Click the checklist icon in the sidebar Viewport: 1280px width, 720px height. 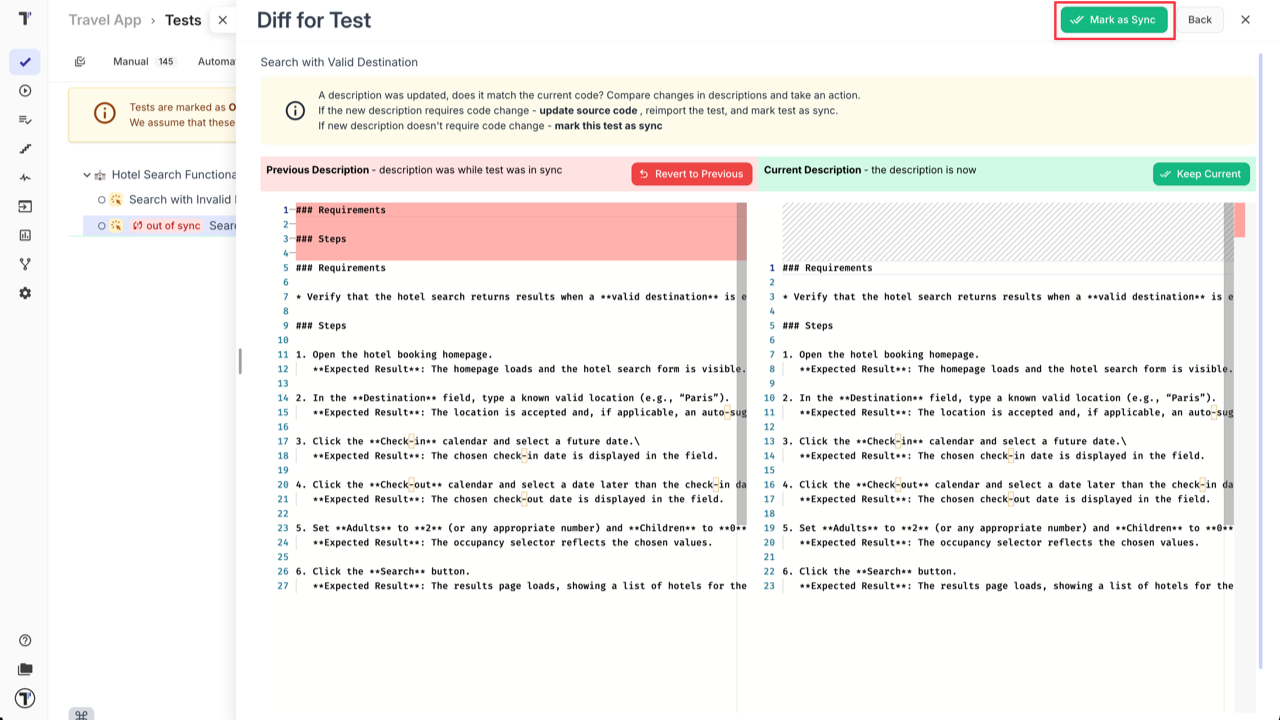[25, 119]
